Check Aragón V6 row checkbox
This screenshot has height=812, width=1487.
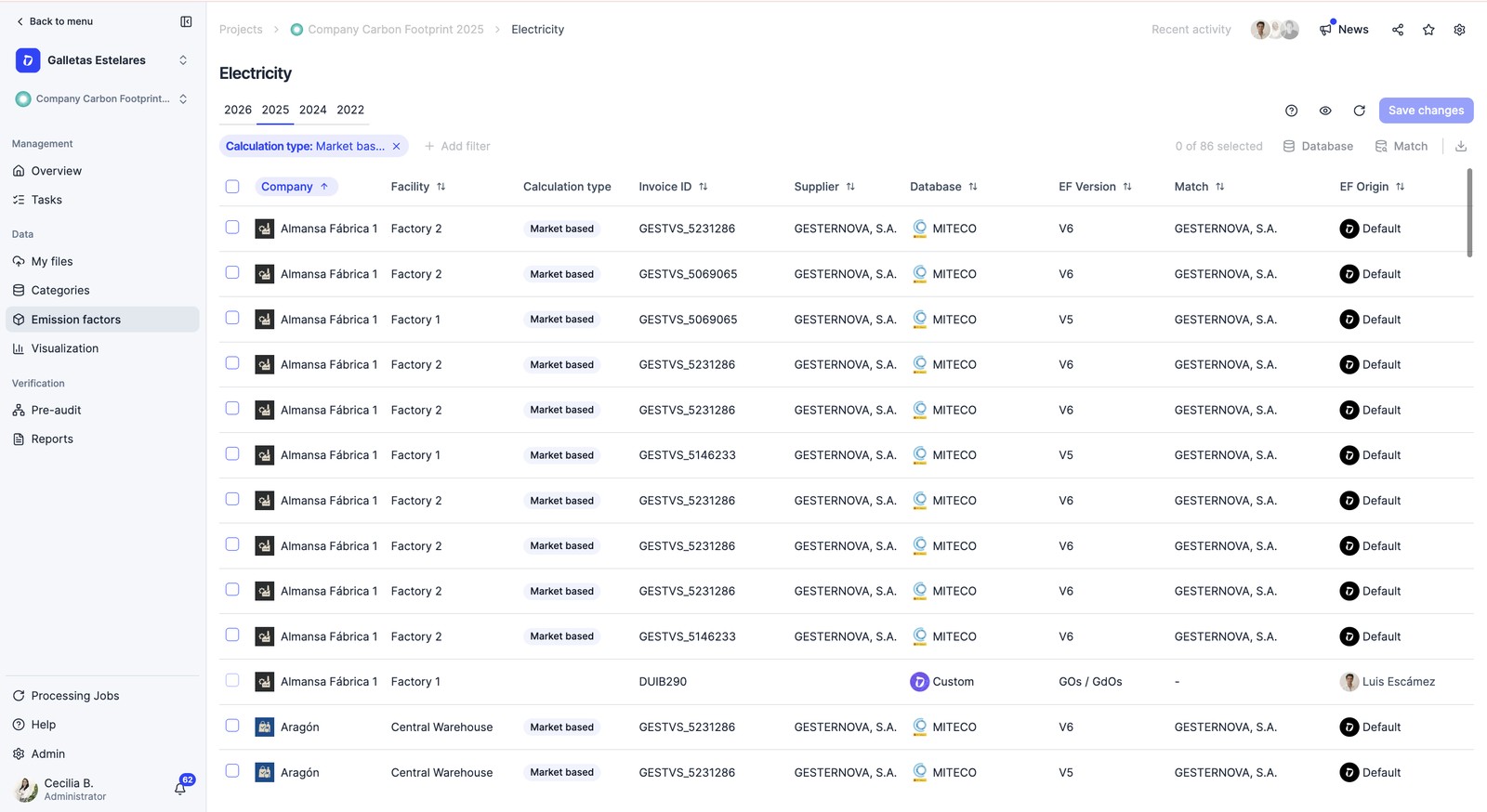[232, 727]
